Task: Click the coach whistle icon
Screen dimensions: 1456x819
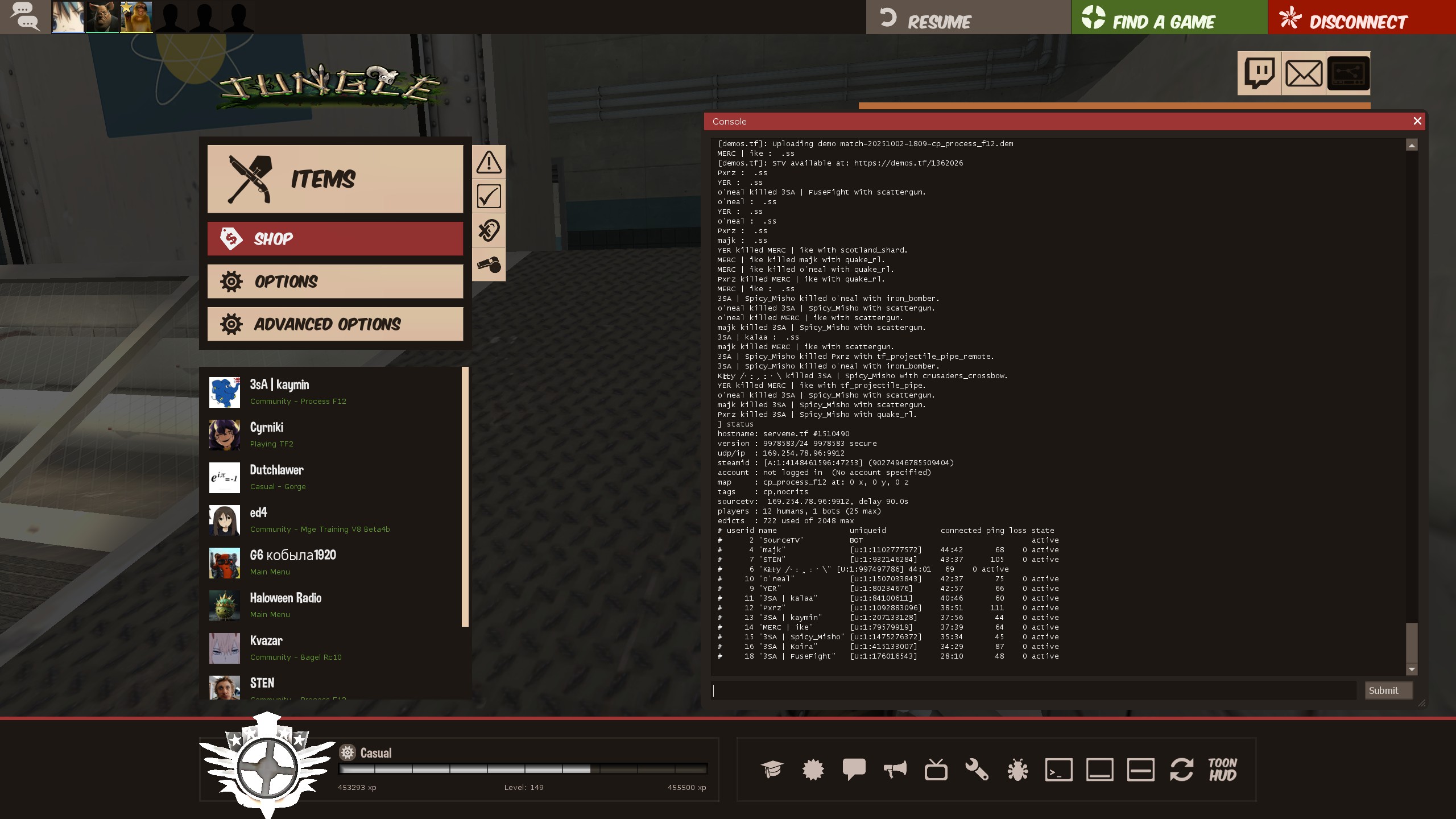Action: [489, 264]
